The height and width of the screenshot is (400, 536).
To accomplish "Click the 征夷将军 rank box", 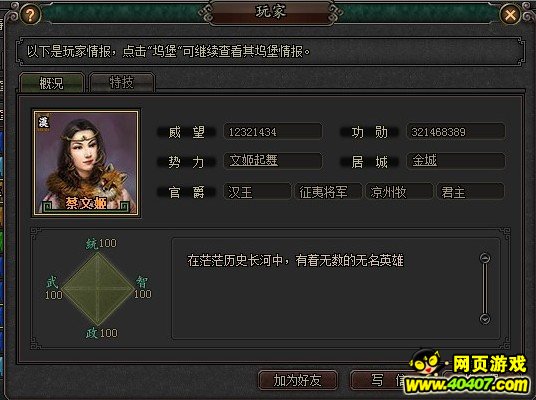I will click(328, 192).
